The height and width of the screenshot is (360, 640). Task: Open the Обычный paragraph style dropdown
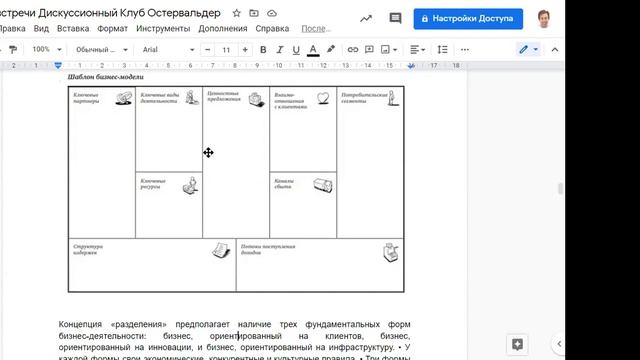pyautogui.click(x=102, y=50)
